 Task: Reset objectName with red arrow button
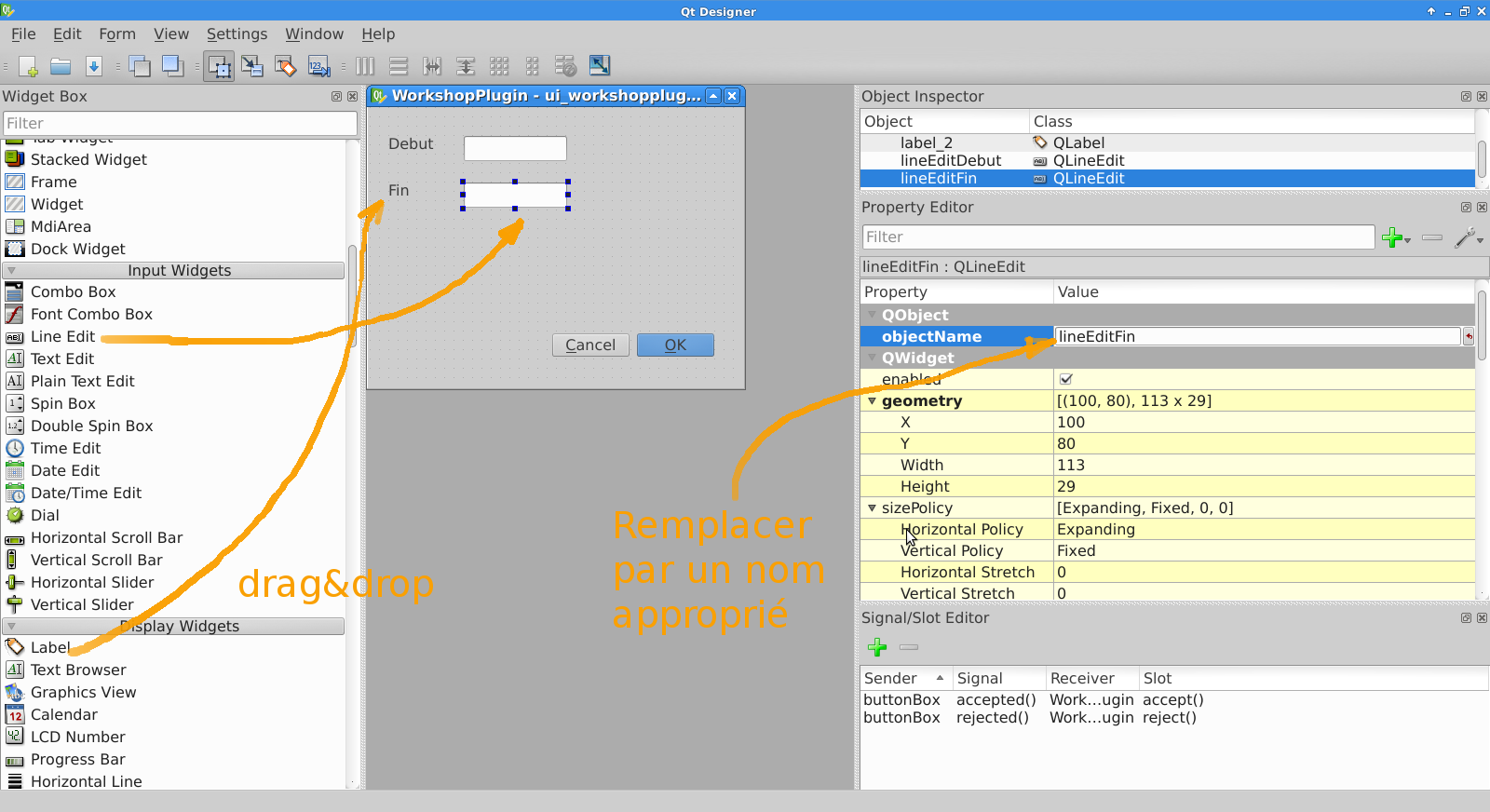[1469, 337]
